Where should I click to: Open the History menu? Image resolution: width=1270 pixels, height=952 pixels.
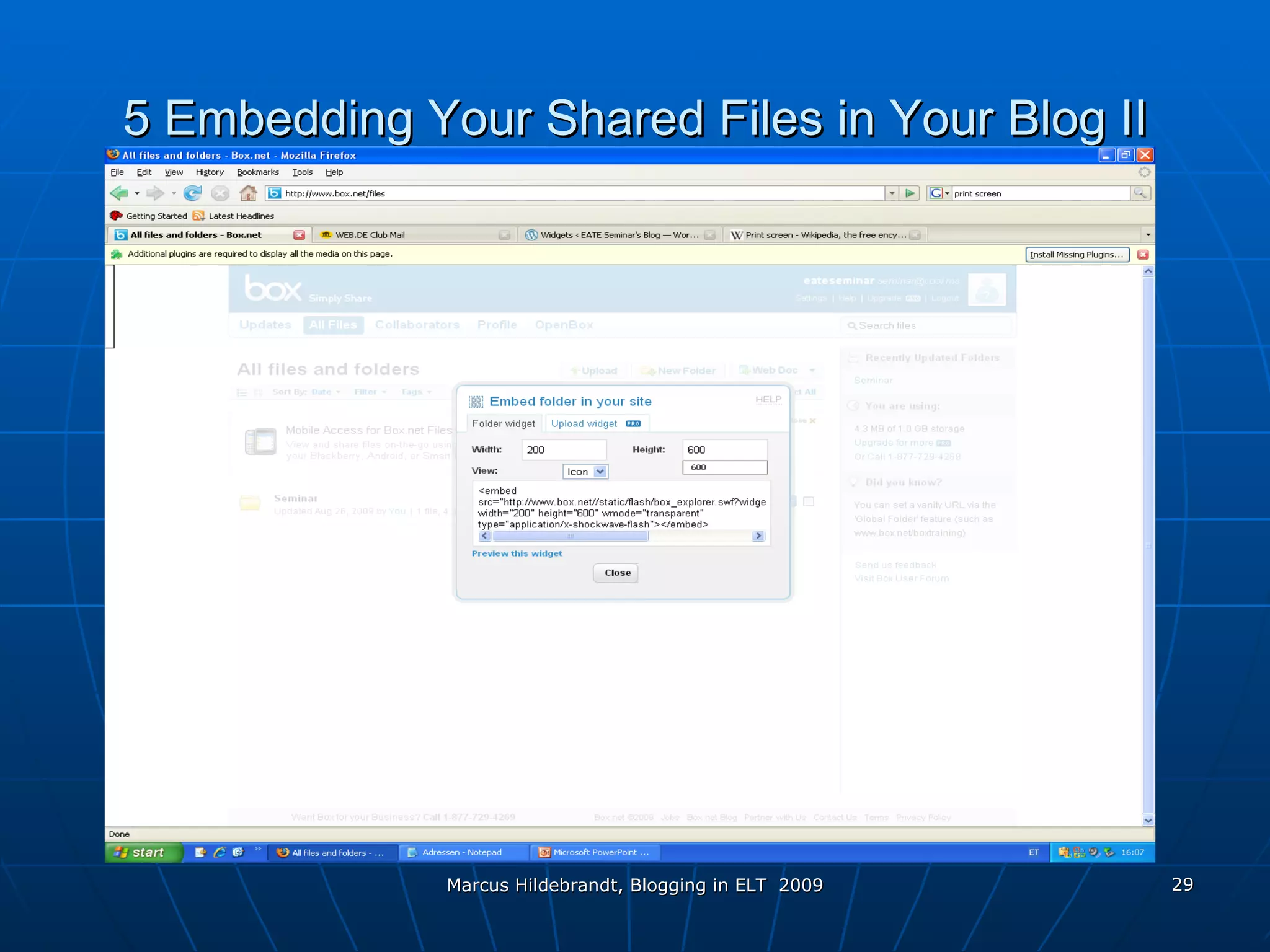(210, 172)
